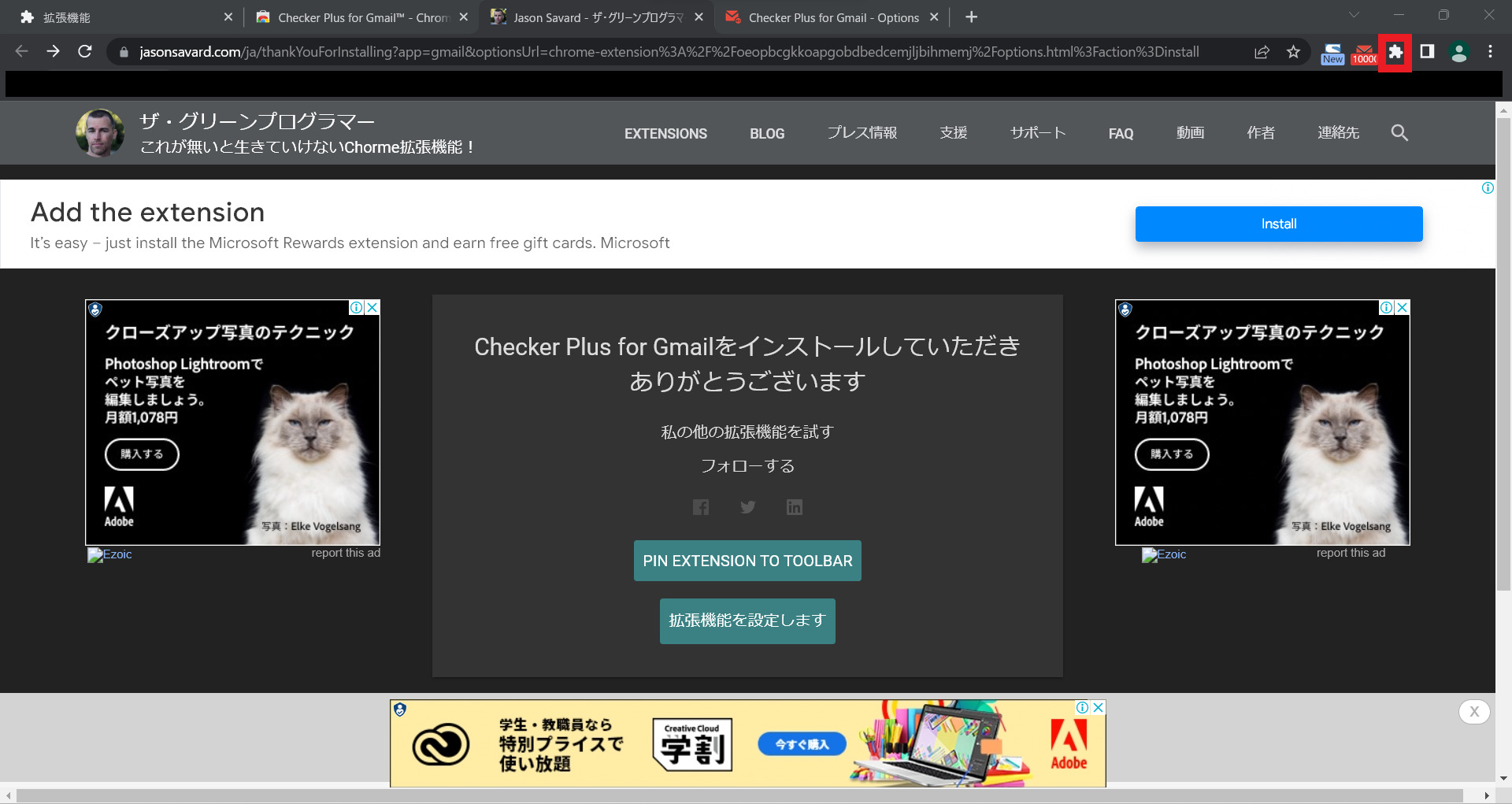Screen dimensions: 1512x804
Task: Go back in browser history
Action: click(x=21, y=52)
